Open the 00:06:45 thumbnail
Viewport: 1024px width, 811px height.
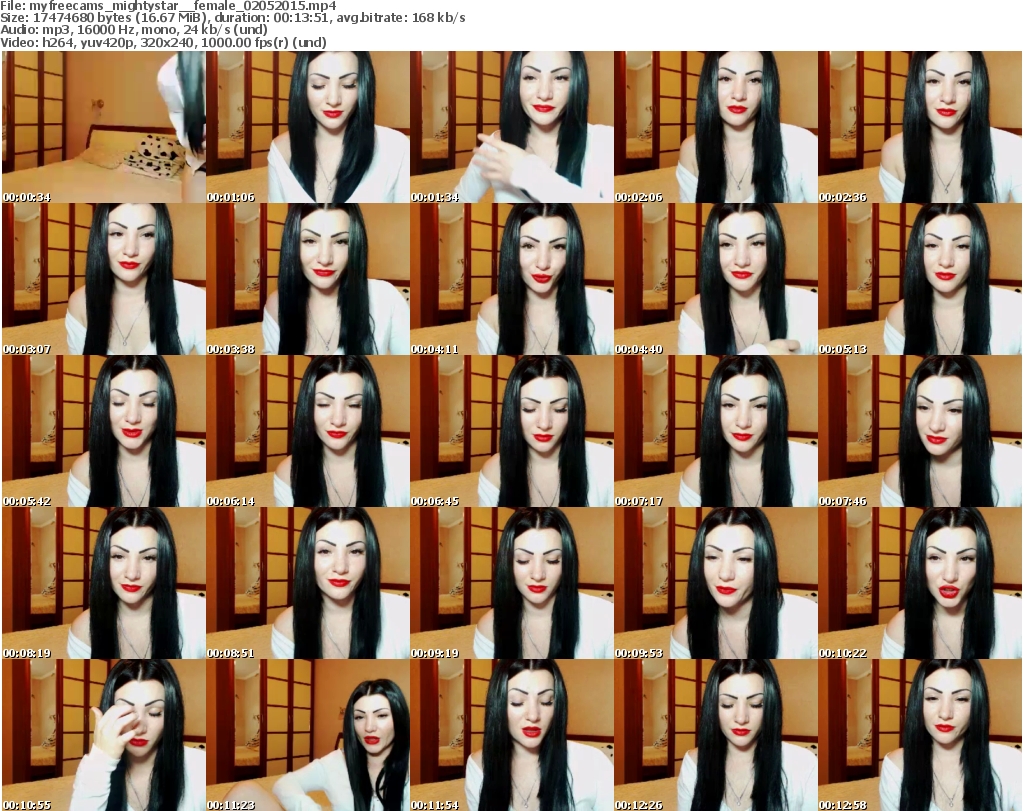[511, 432]
